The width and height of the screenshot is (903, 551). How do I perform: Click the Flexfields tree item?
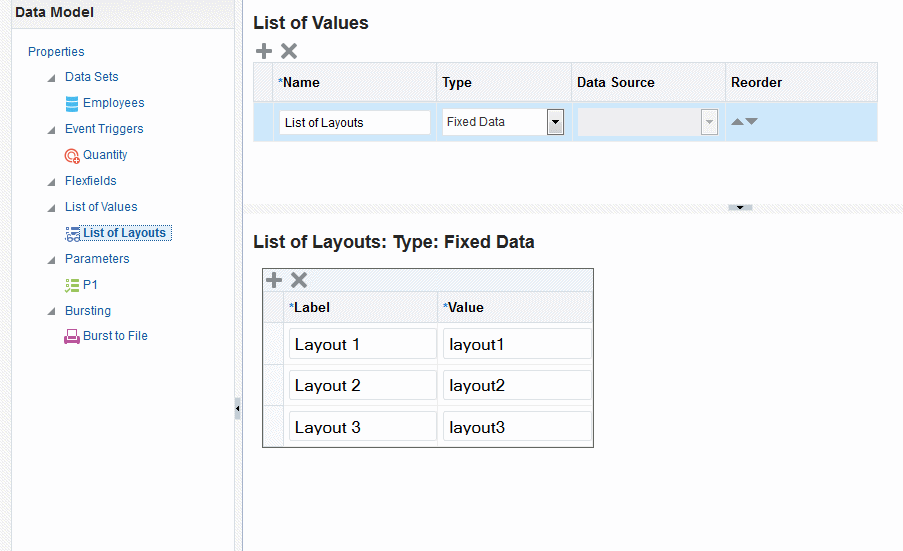coord(91,181)
